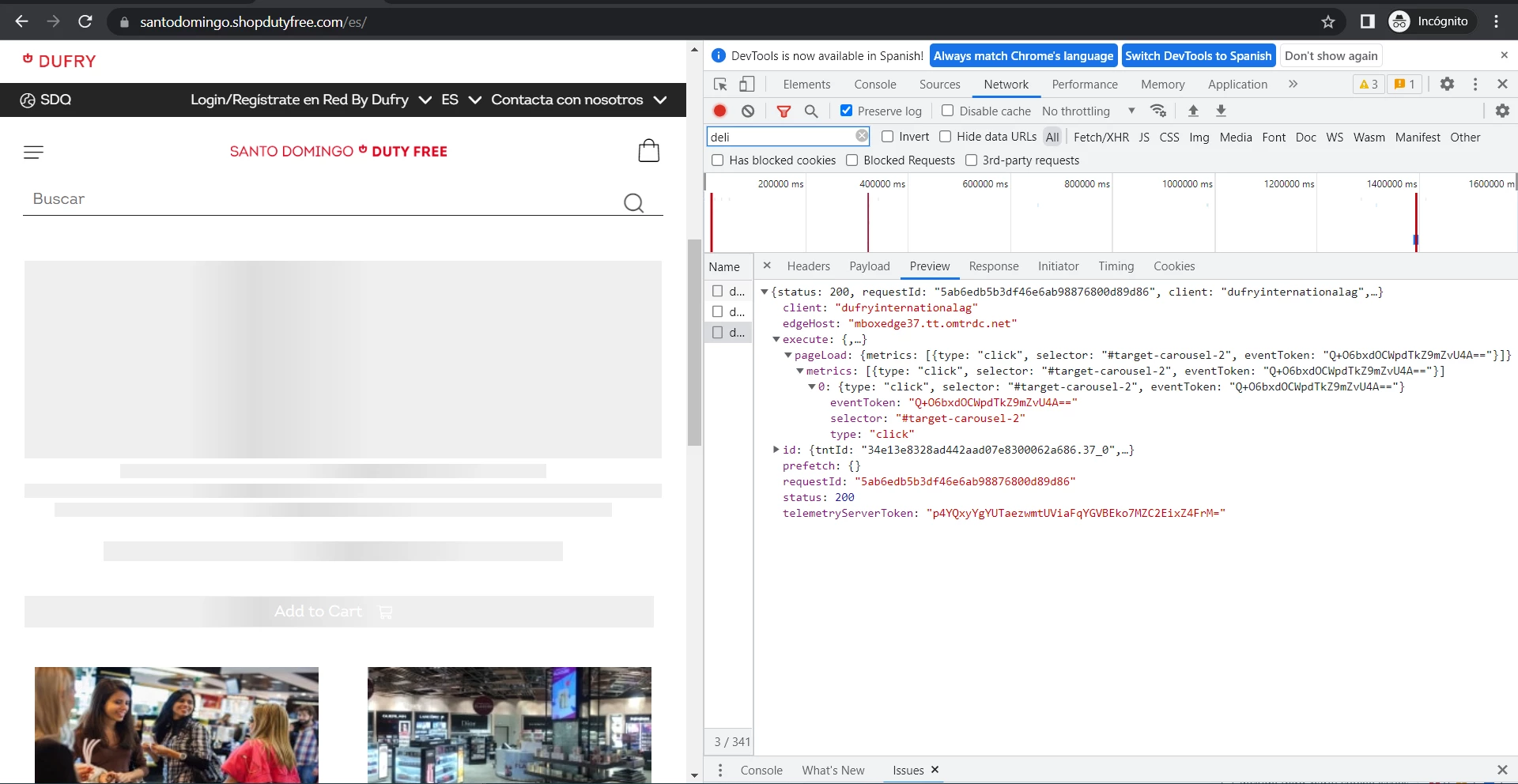This screenshot has width=1518, height=784.
Task: Close the request details pane
Action: [767, 266]
